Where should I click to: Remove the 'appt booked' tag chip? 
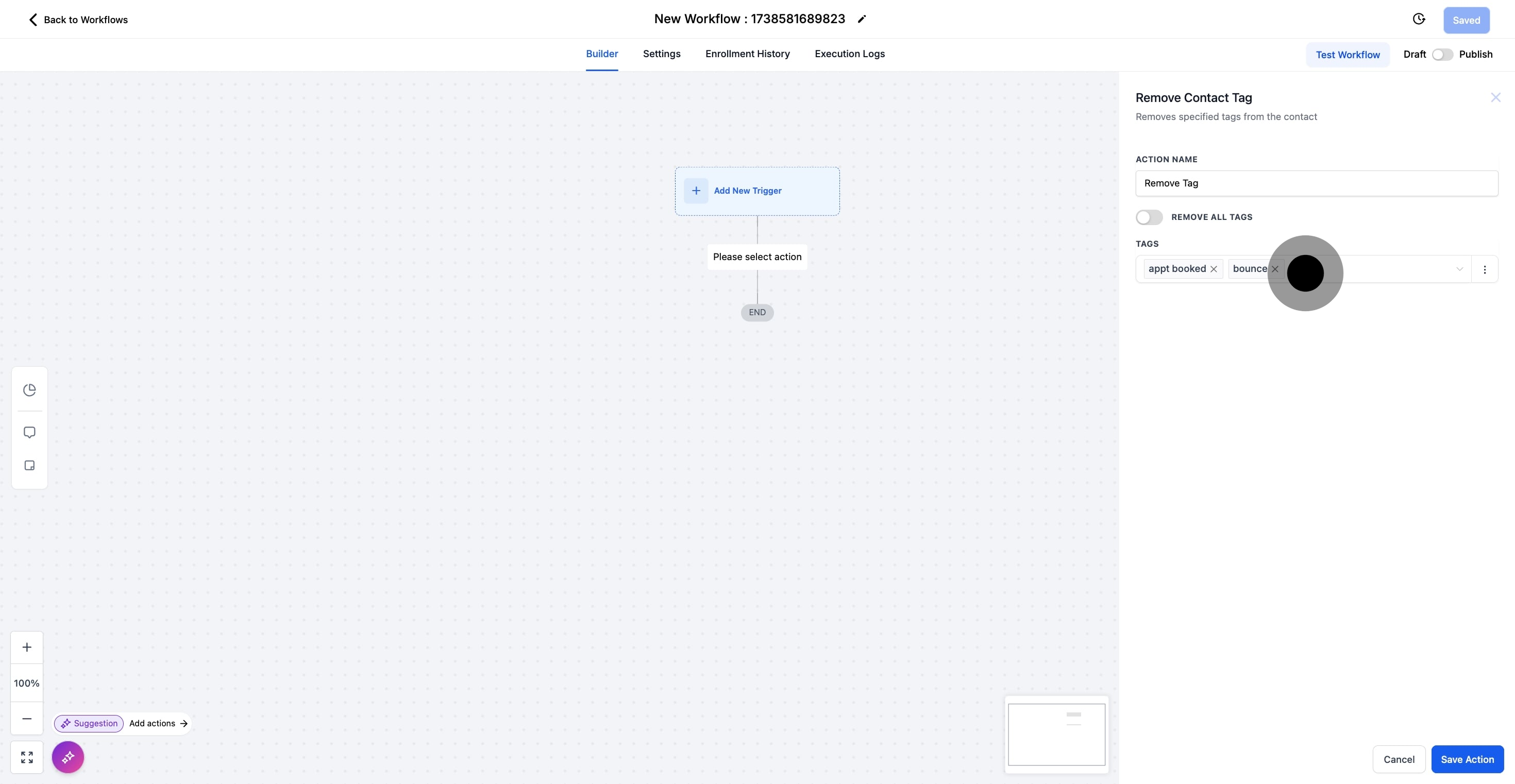(x=1214, y=269)
